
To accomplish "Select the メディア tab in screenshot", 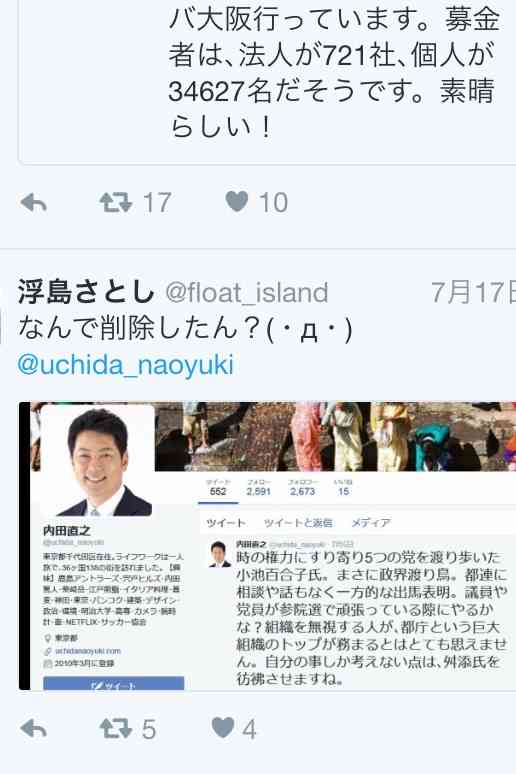I will (371, 523).
